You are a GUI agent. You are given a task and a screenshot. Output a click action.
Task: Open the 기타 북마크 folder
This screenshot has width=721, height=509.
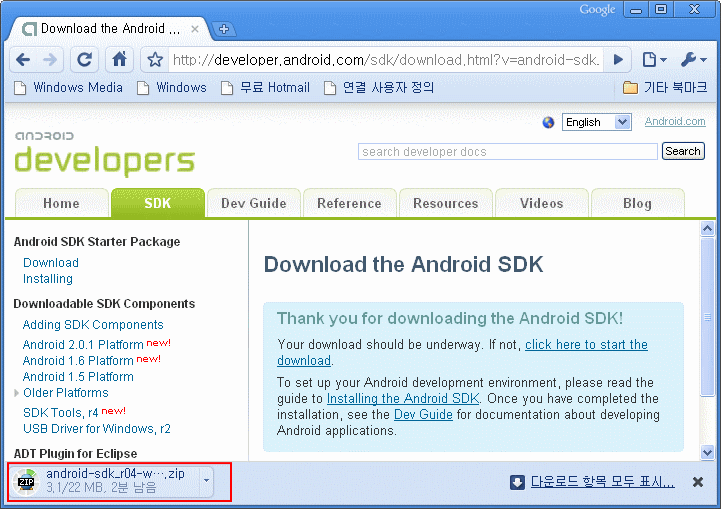click(665, 87)
